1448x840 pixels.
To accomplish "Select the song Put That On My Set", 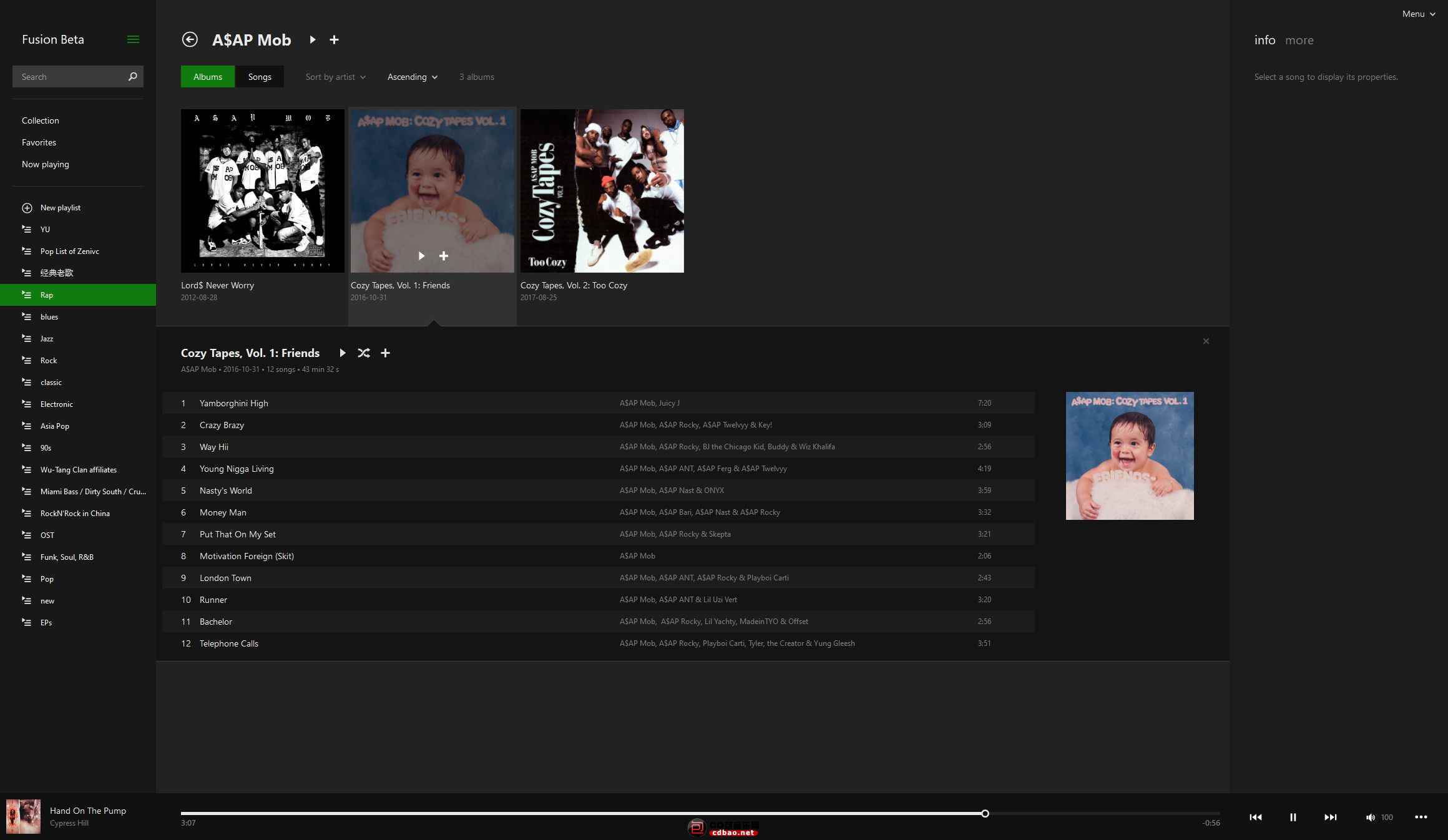I will pos(599,534).
